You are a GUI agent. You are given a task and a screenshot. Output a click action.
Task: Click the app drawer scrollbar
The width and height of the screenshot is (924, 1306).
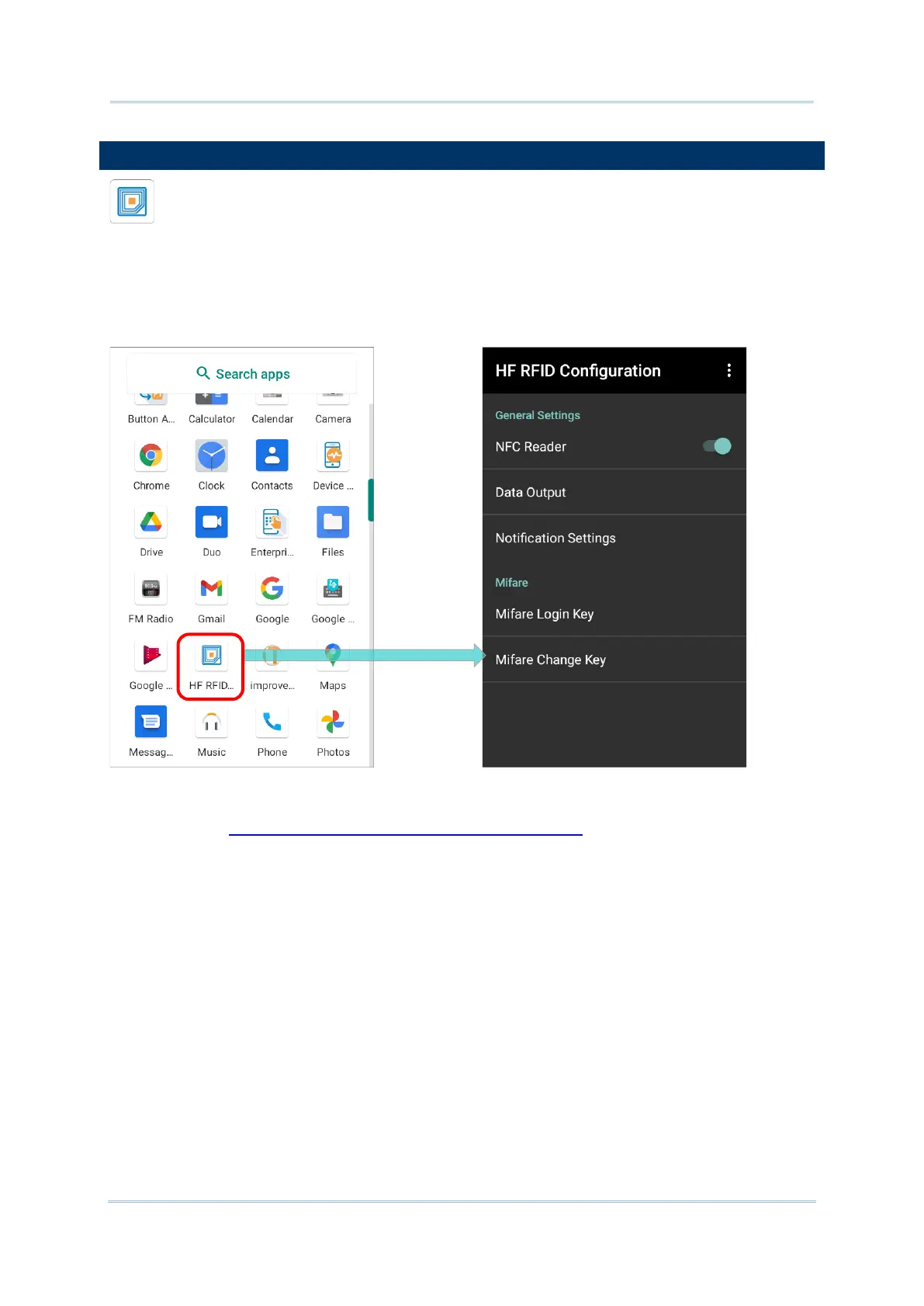point(371,500)
